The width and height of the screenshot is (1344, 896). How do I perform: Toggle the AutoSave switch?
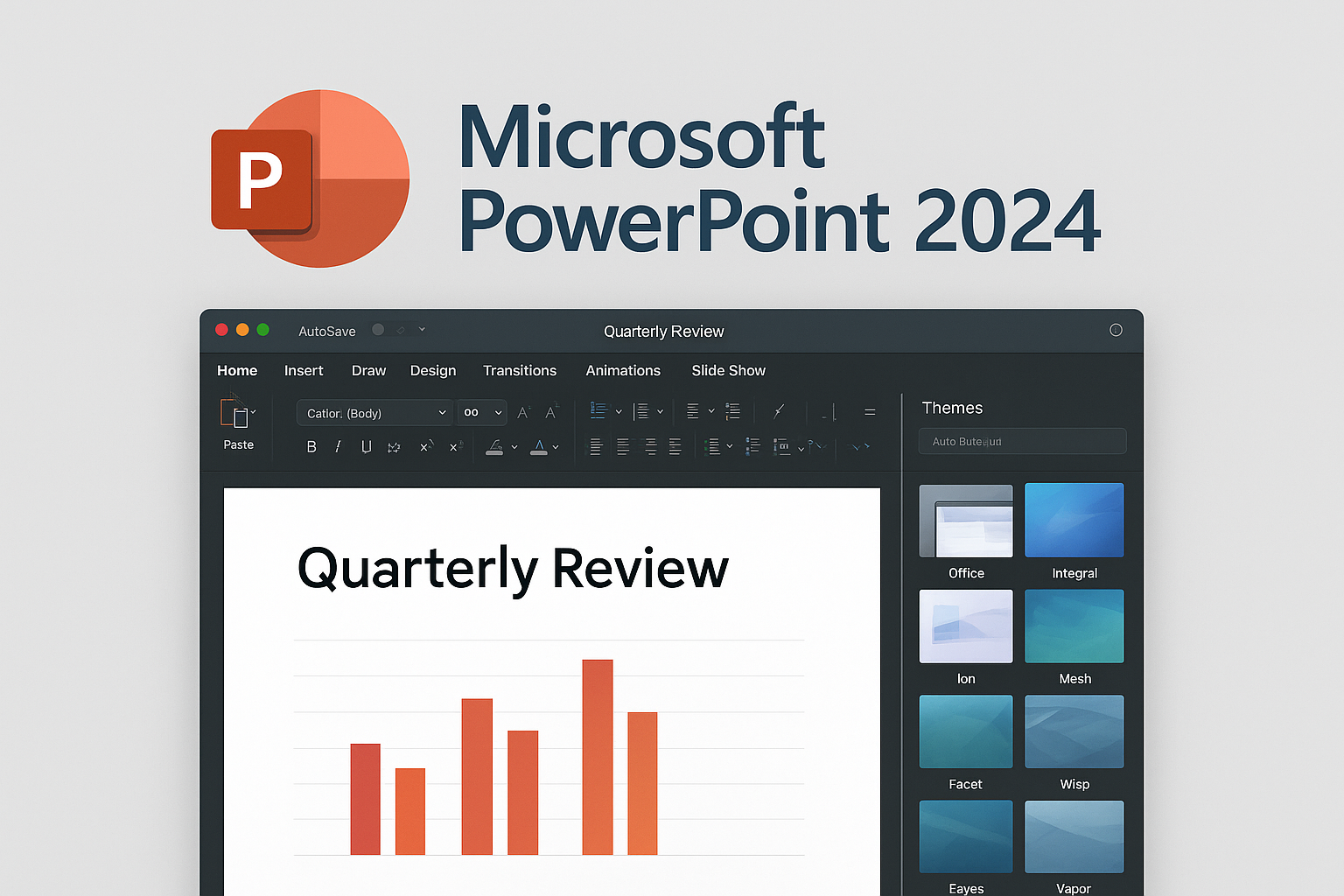point(379,330)
